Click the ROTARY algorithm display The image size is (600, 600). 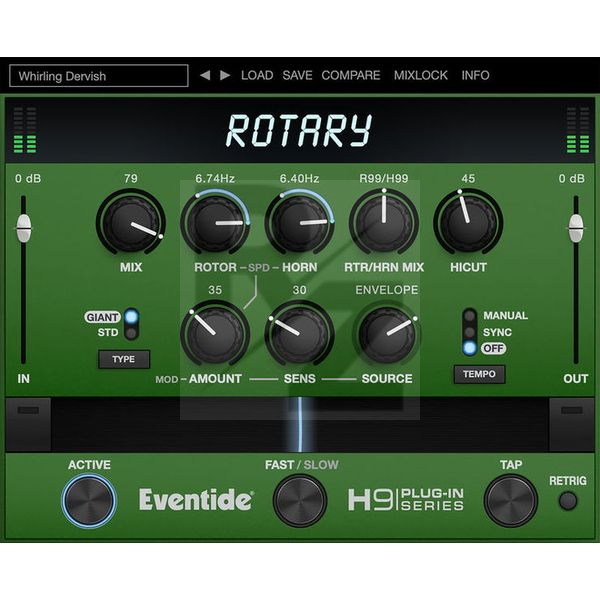pyautogui.click(x=300, y=131)
